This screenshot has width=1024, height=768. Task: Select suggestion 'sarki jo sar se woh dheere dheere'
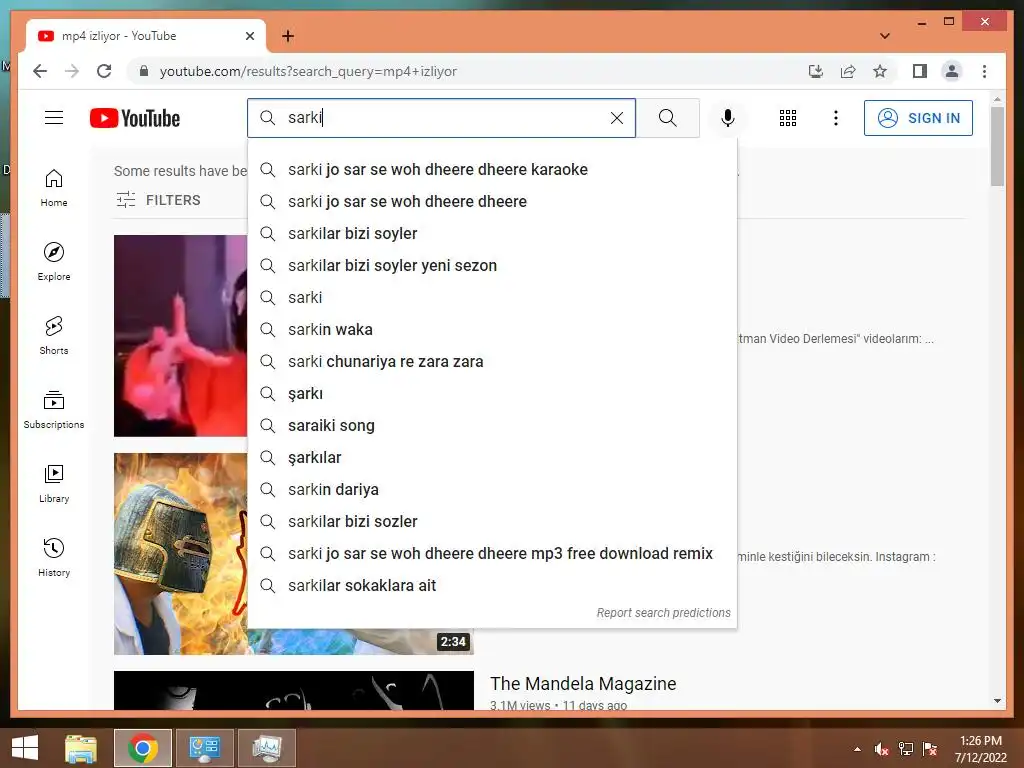[492, 201]
